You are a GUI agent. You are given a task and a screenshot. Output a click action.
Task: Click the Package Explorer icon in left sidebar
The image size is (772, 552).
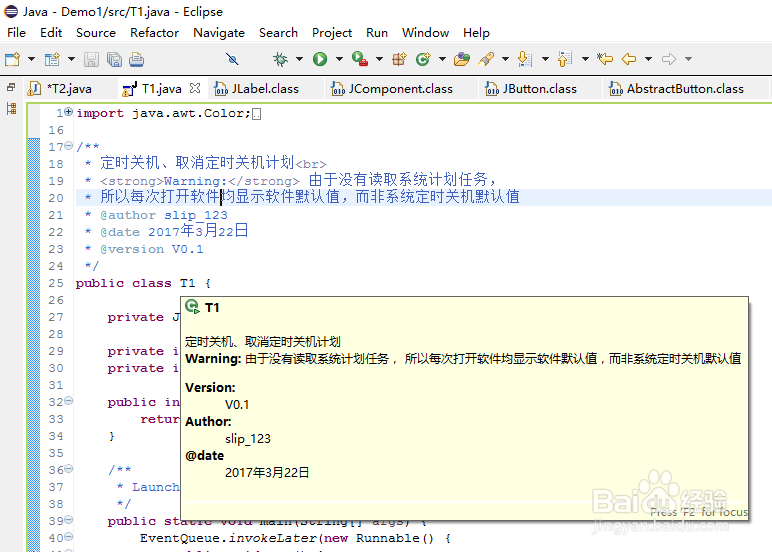click(11, 108)
